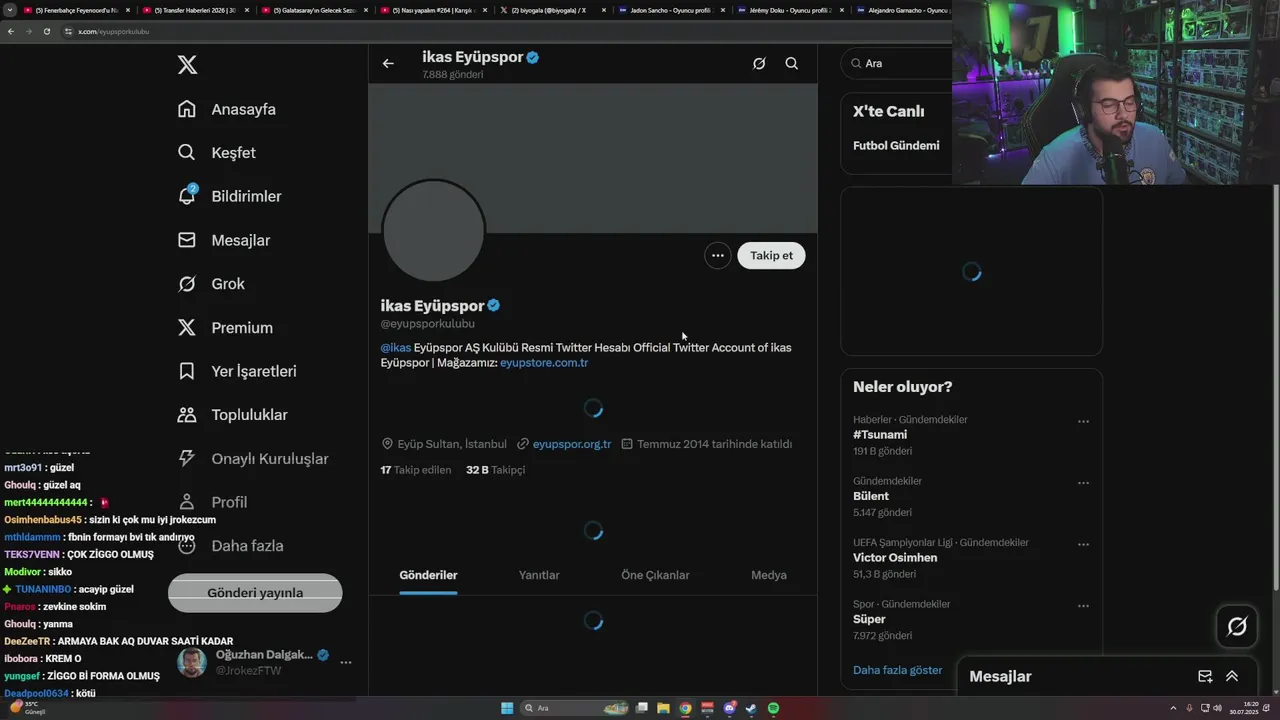The height and width of the screenshot is (720, 1280).
Task: Open Mesajlar from the sidebar
Action: click(224, 240)
